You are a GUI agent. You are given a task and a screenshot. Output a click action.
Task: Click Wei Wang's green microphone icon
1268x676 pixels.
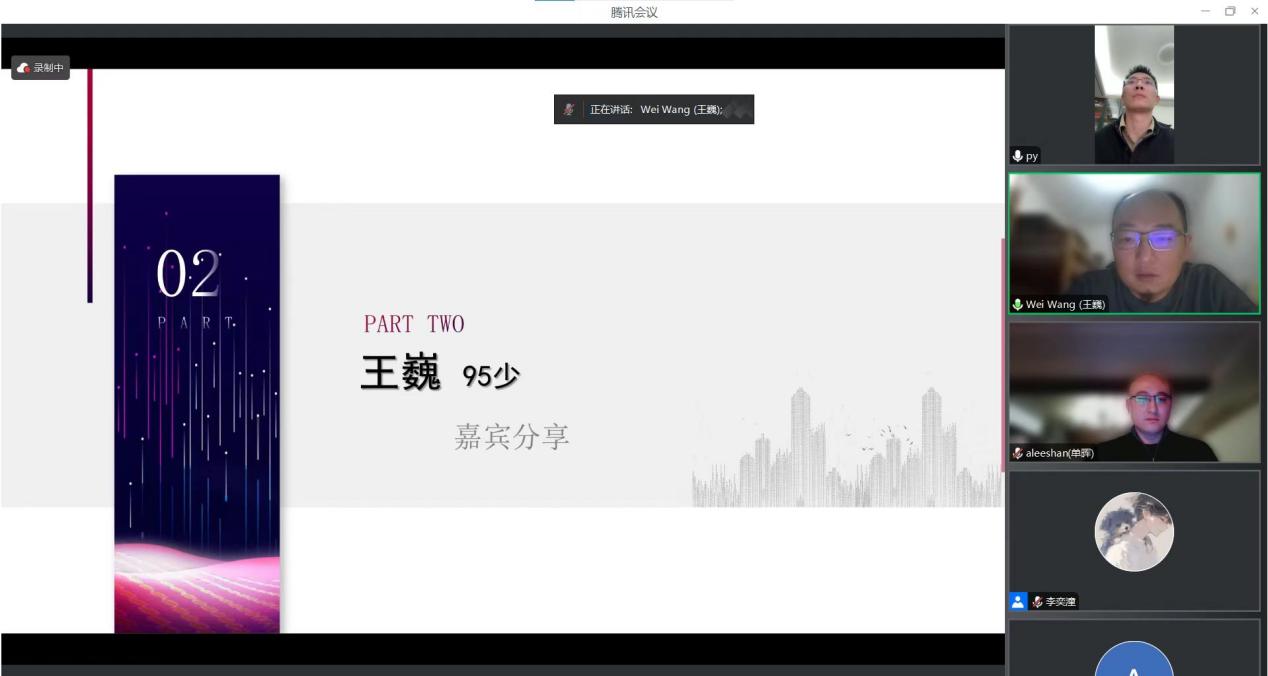coord(1018,304)
